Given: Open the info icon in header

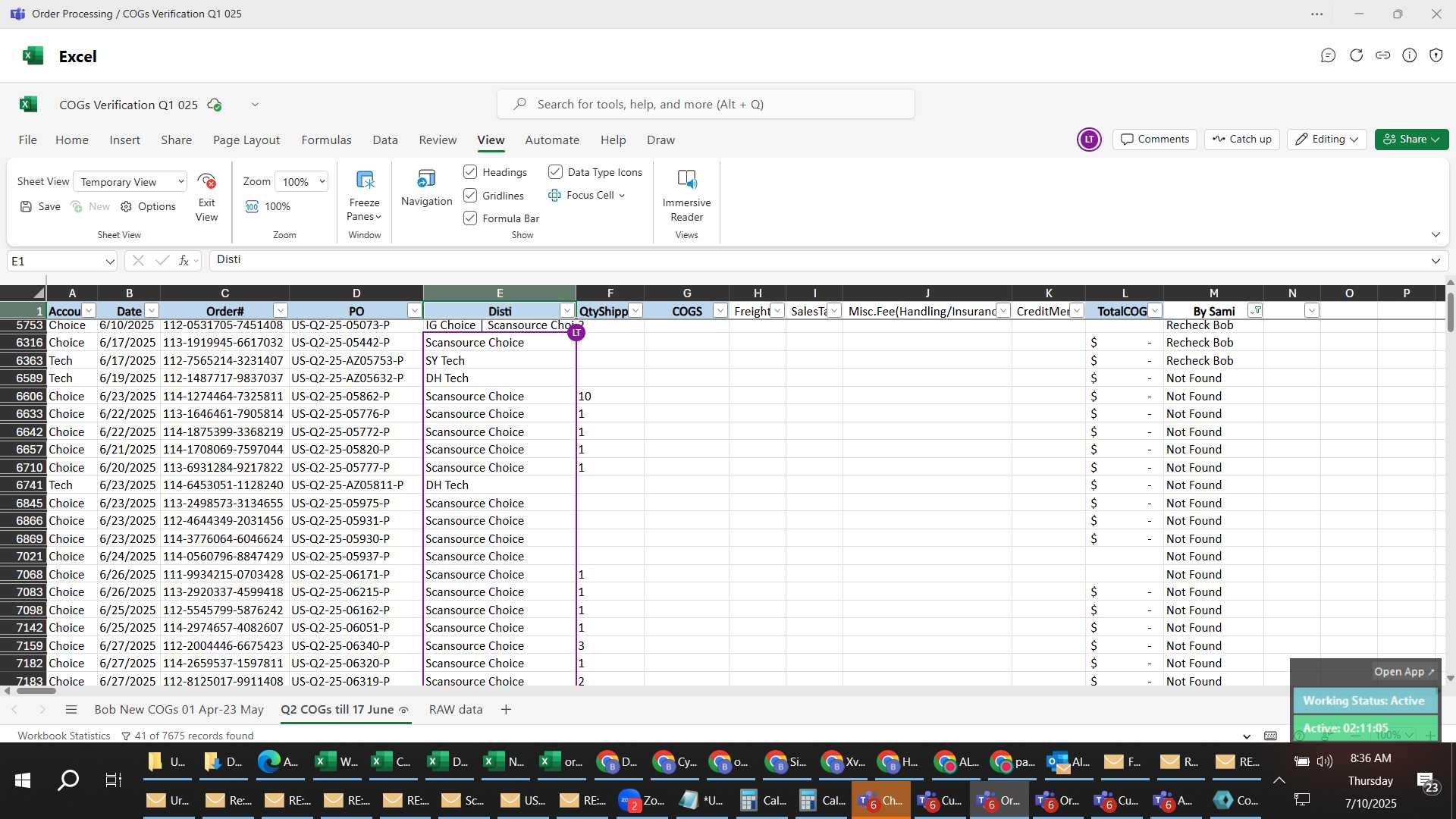Looking at the screenshot, I should (1409, 55).
